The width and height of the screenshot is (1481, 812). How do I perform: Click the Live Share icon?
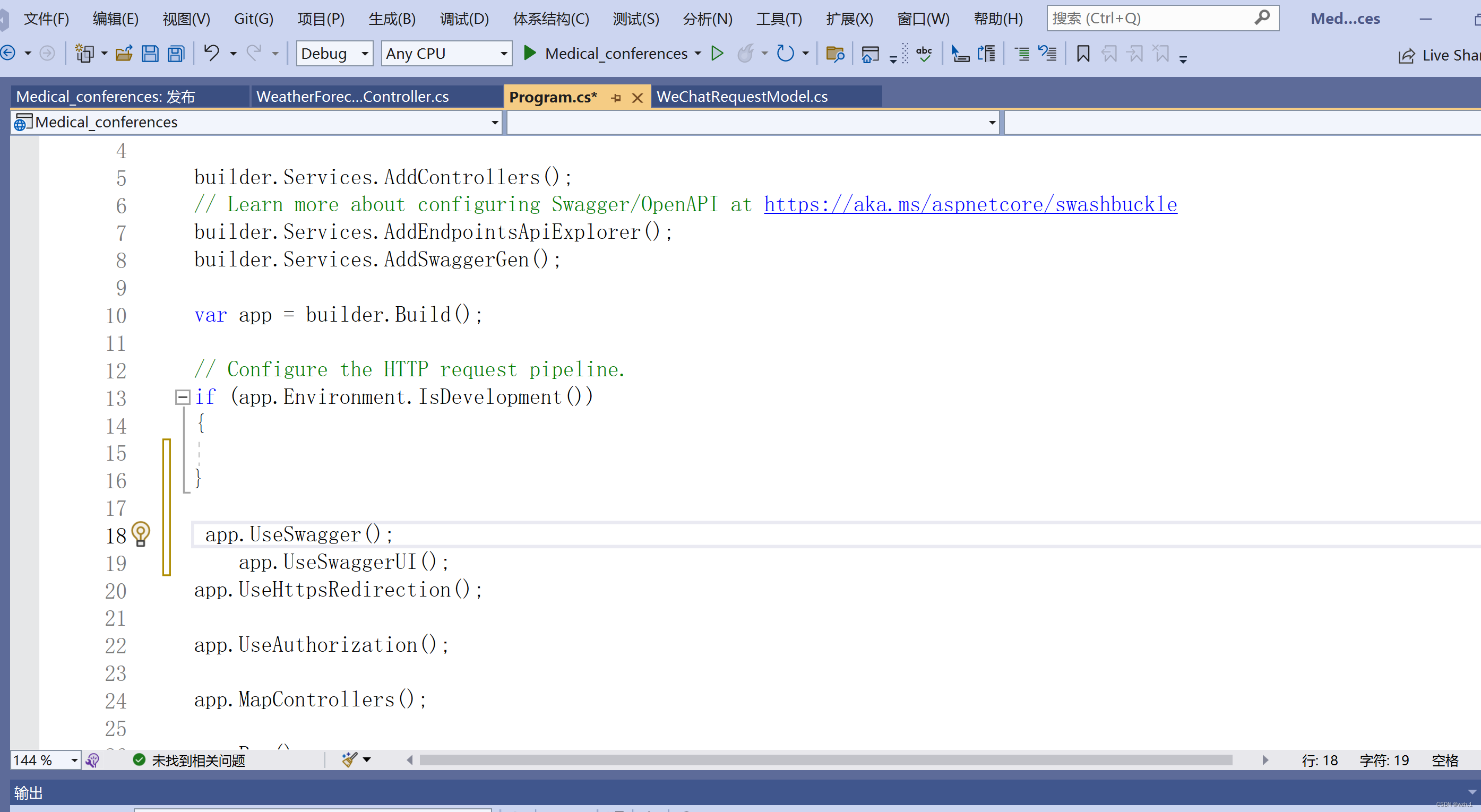1407,56
